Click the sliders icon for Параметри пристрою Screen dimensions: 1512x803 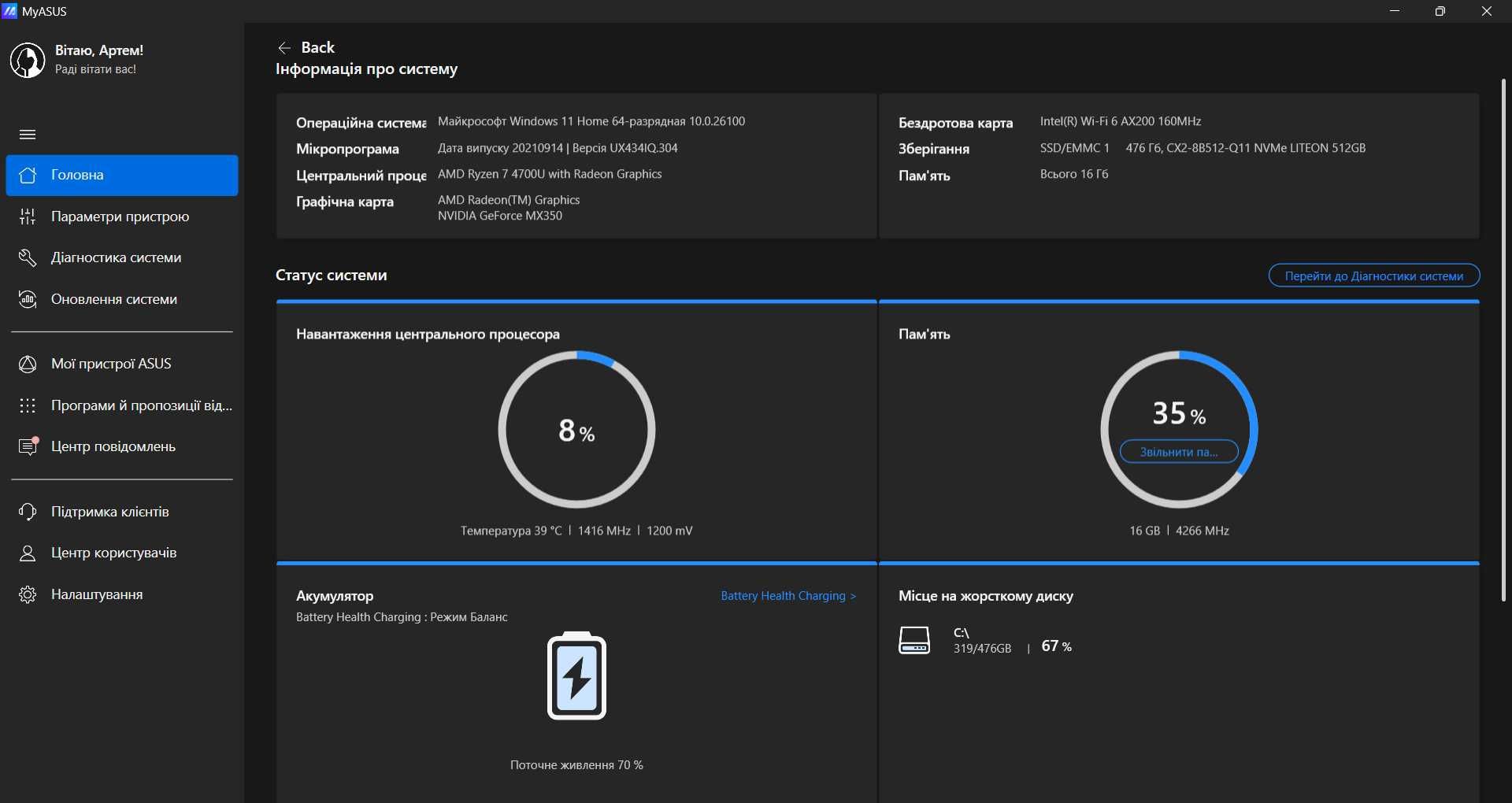(x=28, y=216)
